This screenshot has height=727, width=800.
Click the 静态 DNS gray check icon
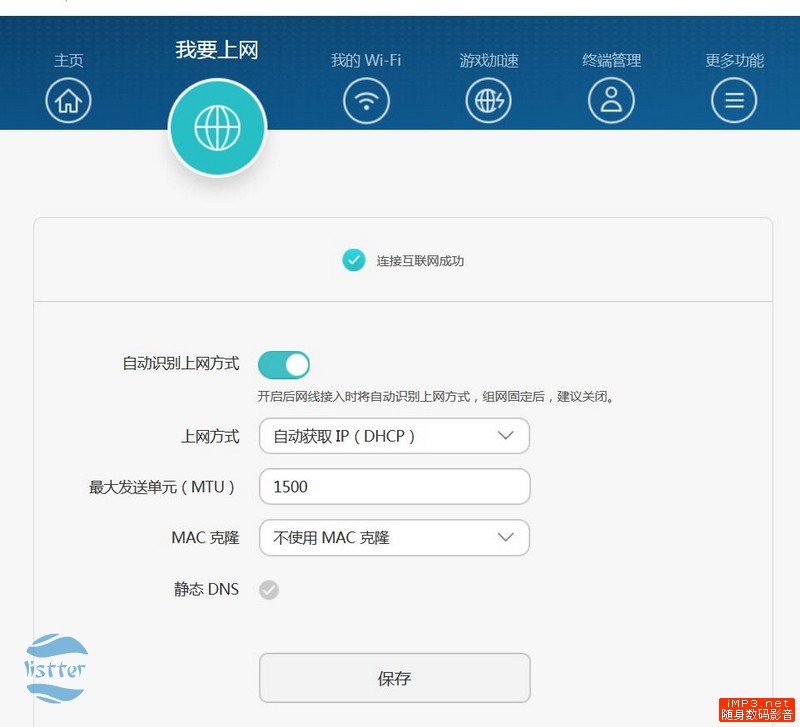click(268, 590)
